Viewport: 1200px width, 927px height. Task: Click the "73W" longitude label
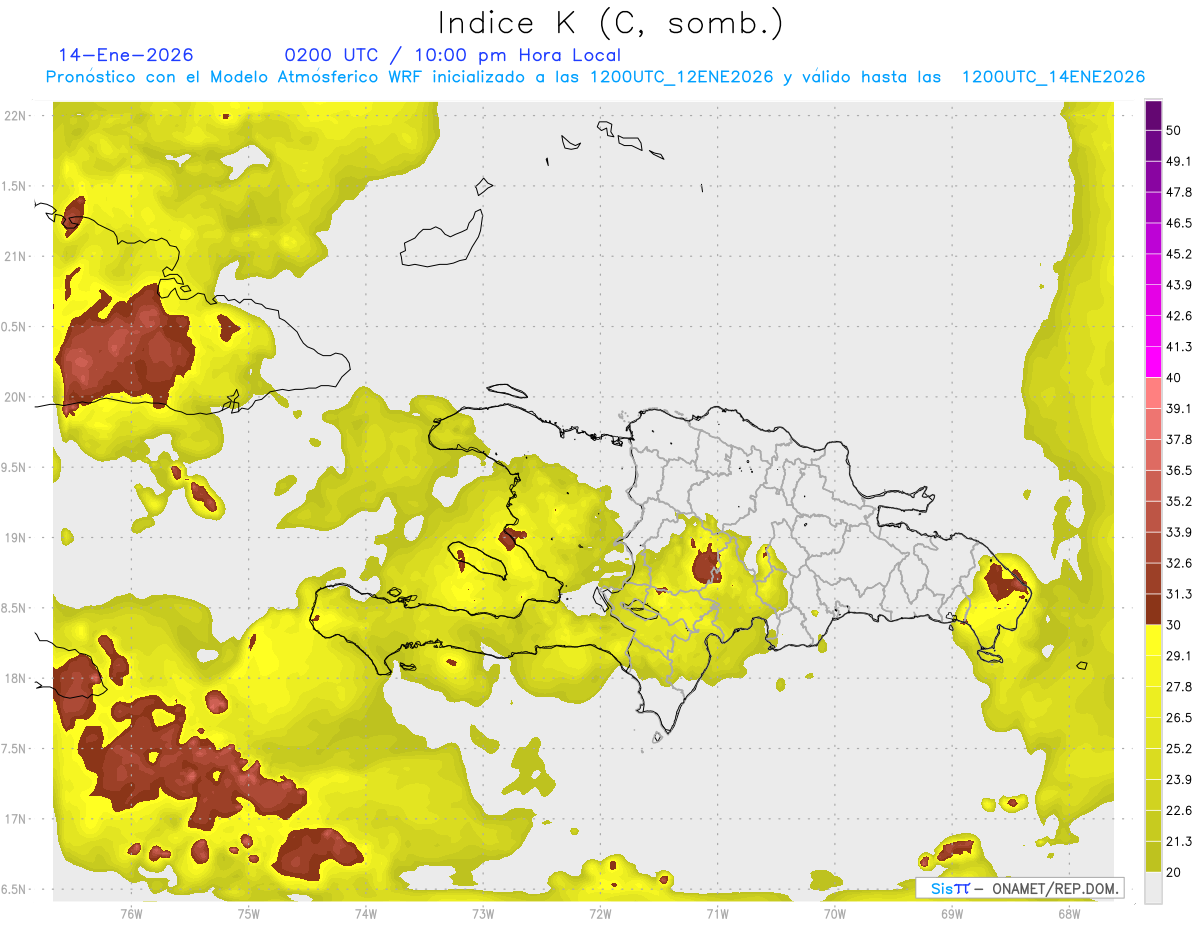pyautogui.click(x=483, y=912)
